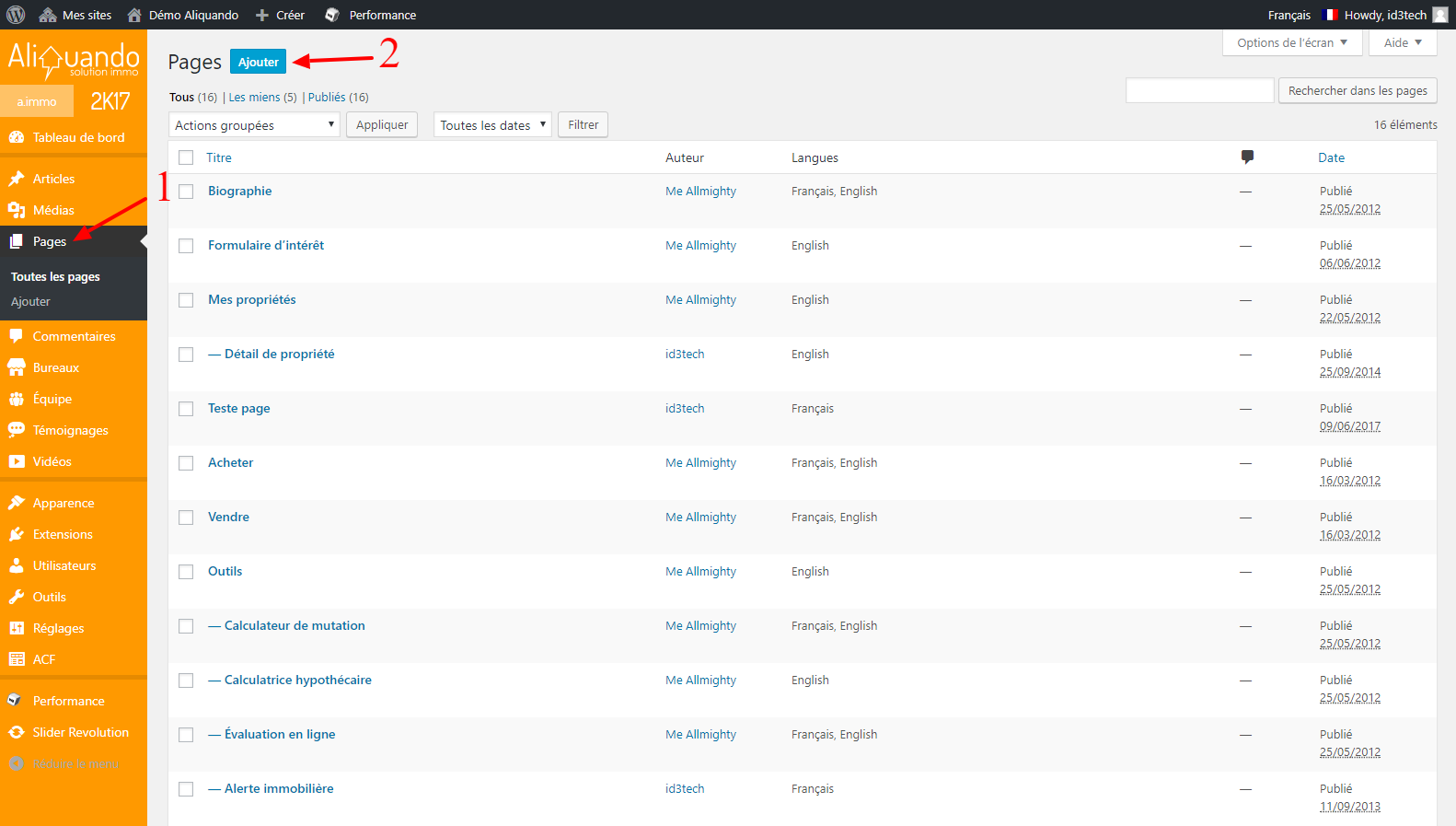The image size is (1456, 826).
Task: Click Rechercher dans les pages button
Action: (1358, 90)
